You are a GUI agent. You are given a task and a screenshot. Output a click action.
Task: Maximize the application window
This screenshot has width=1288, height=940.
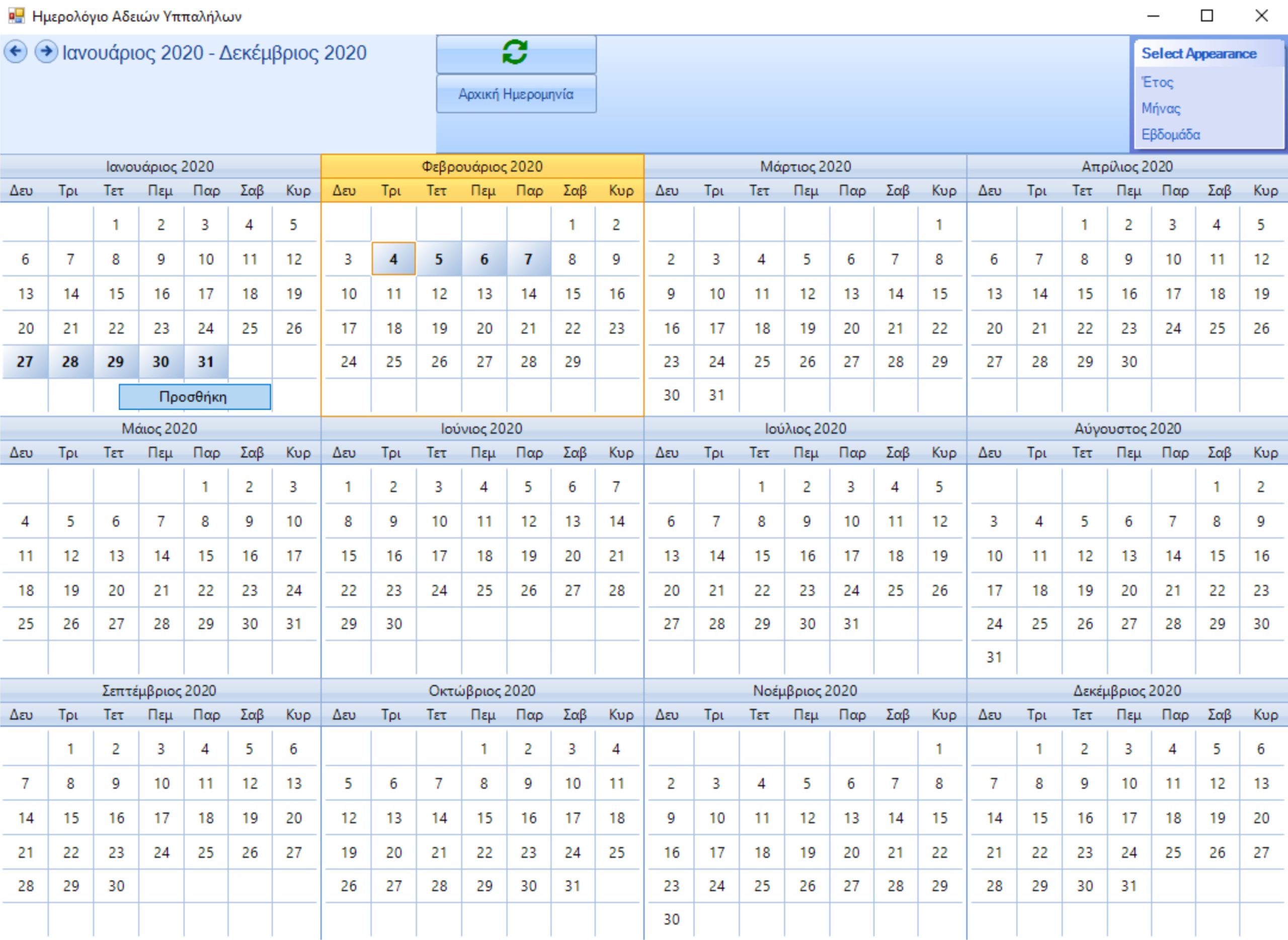pyautogui.click(x=1206, y=16)
